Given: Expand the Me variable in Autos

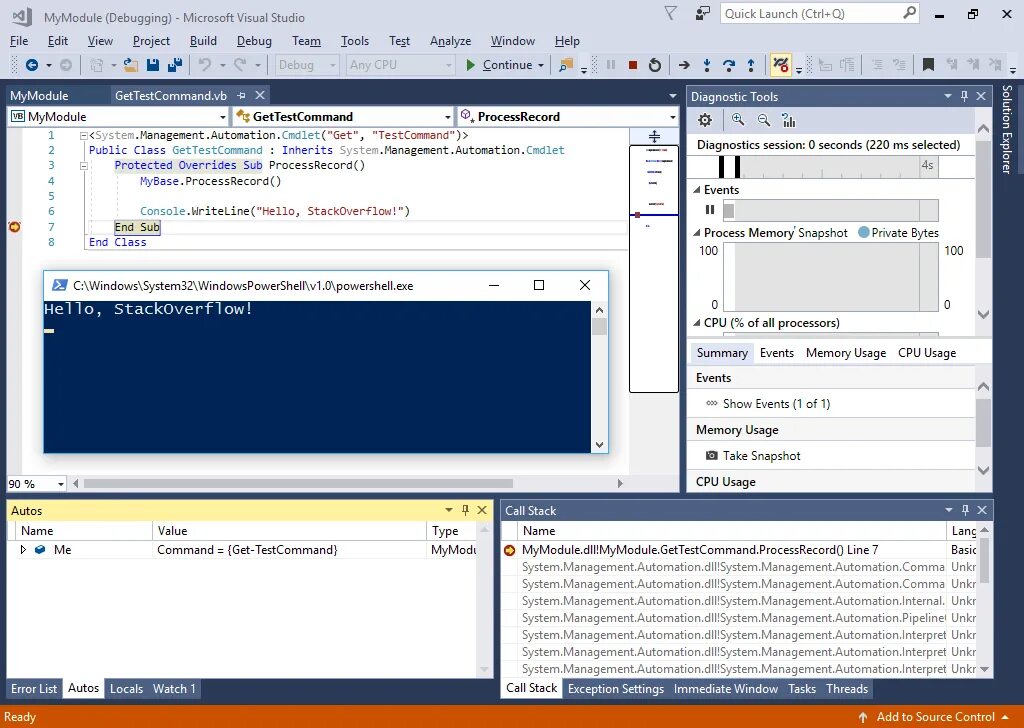Looking at the screenshot, I should [24, 550].
